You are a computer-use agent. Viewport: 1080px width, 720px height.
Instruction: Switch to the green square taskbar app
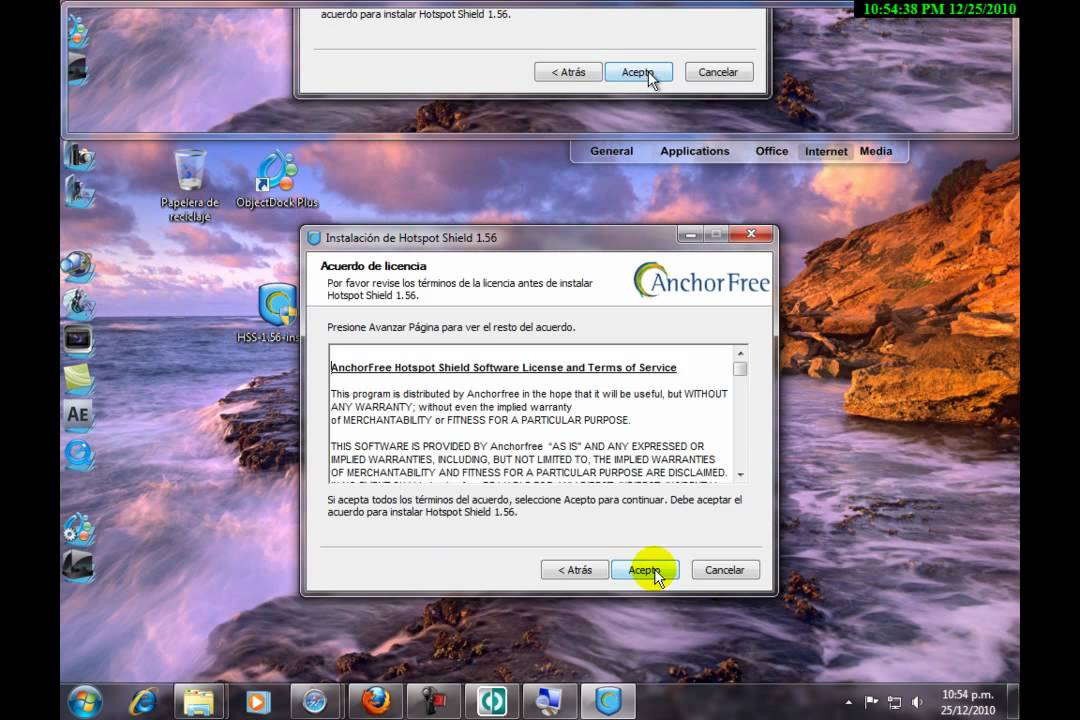click(x=492, y=701)
